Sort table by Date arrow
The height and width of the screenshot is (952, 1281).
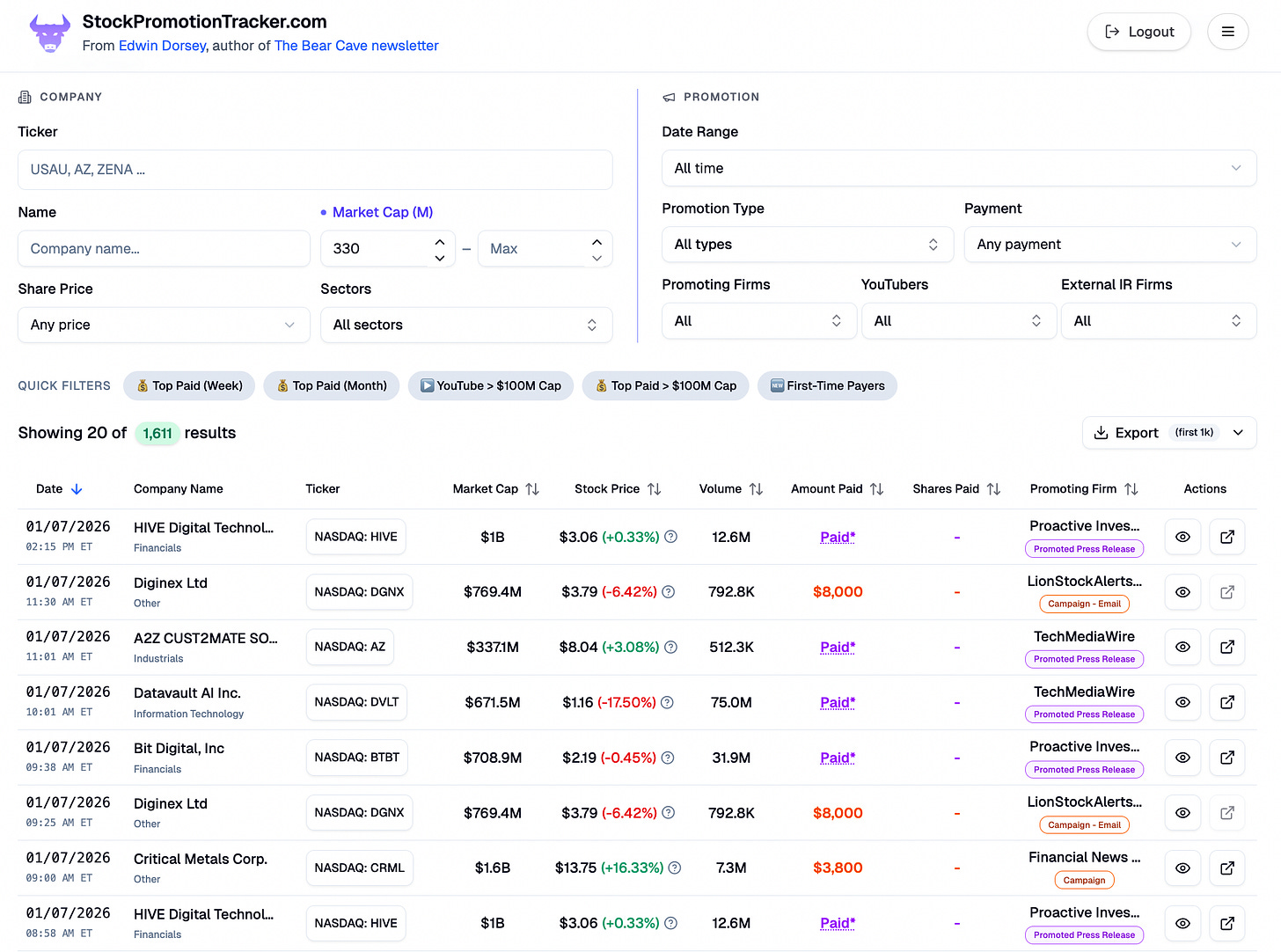pyautogui.click(x=77, y=489)
